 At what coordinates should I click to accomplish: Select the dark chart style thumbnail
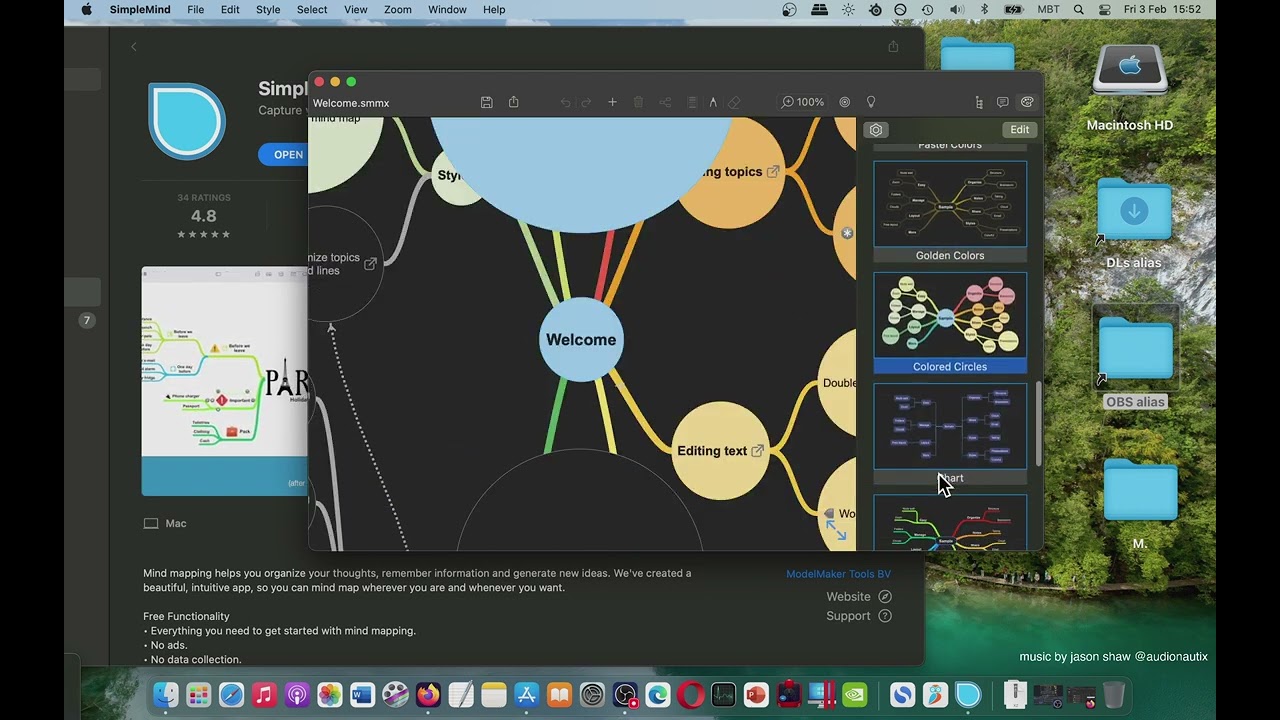950,427
